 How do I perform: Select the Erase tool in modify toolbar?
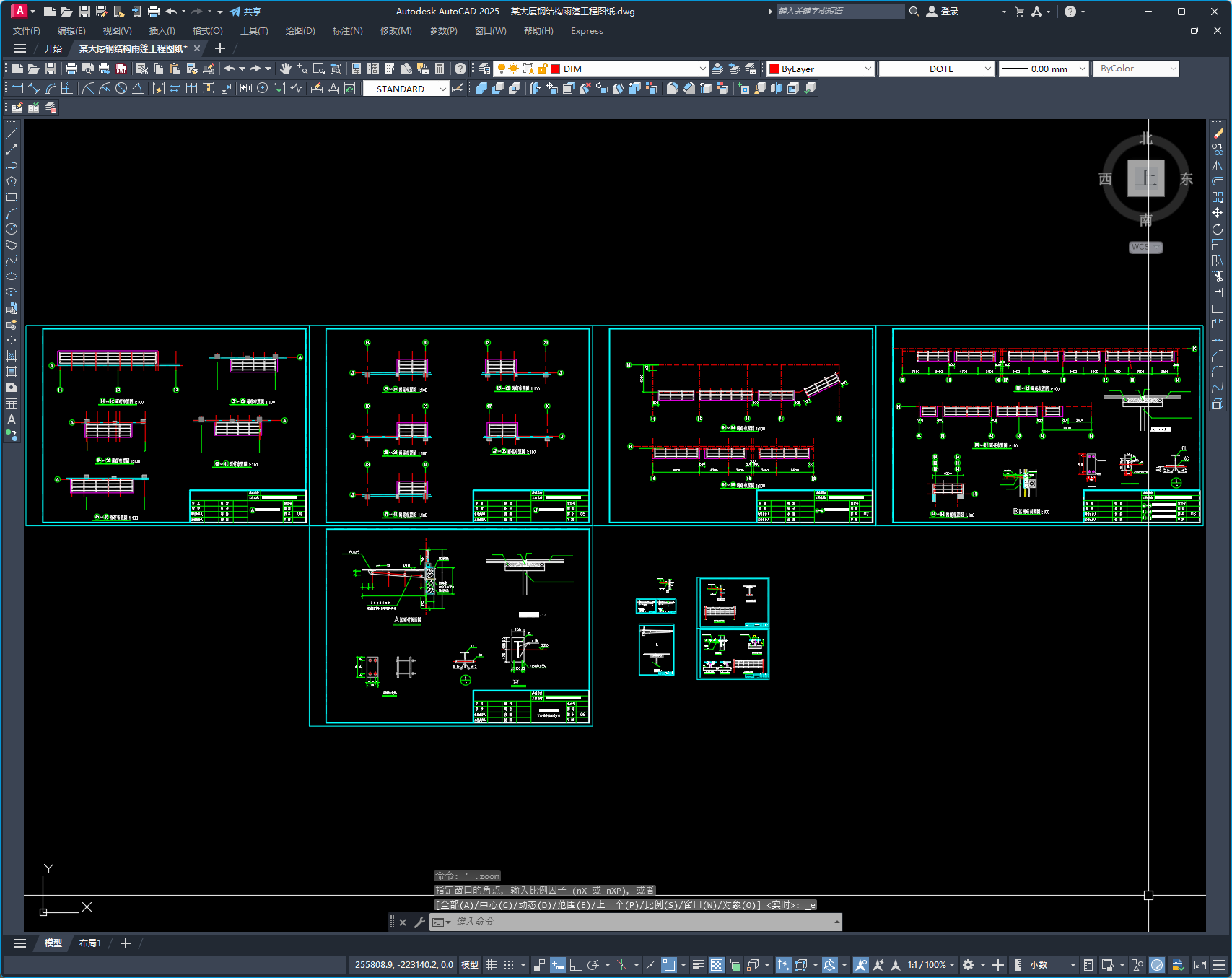[1218, 134]
